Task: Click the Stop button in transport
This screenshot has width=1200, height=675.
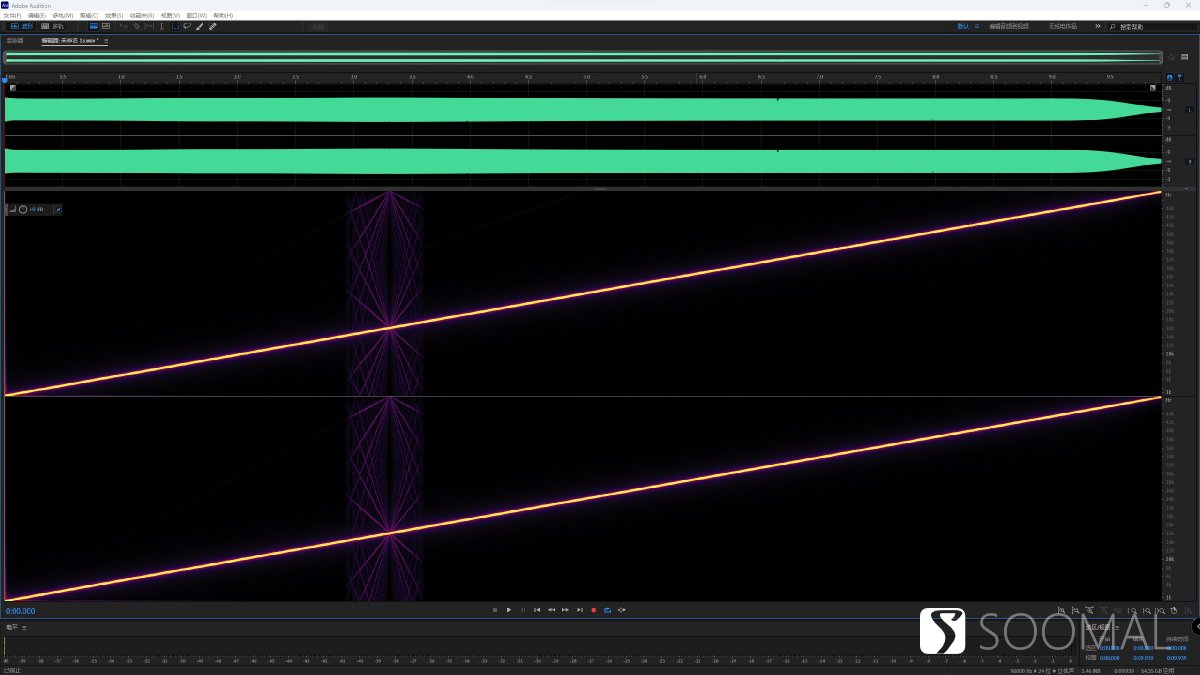Action: coord(494,610)
